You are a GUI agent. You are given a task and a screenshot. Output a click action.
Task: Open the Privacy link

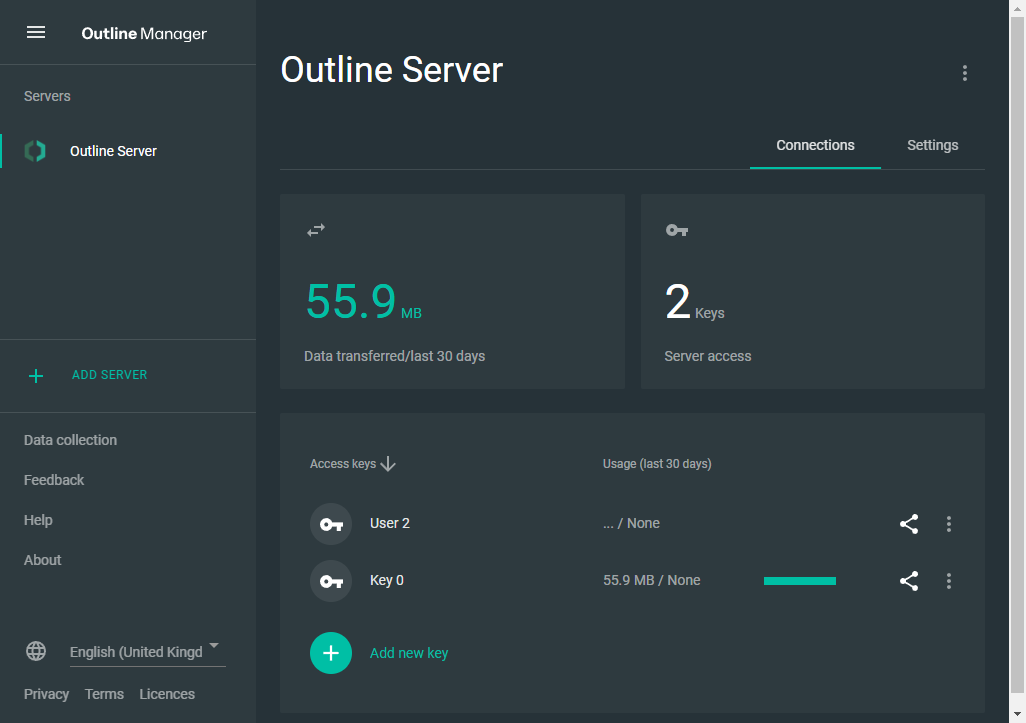click(46, 694)
